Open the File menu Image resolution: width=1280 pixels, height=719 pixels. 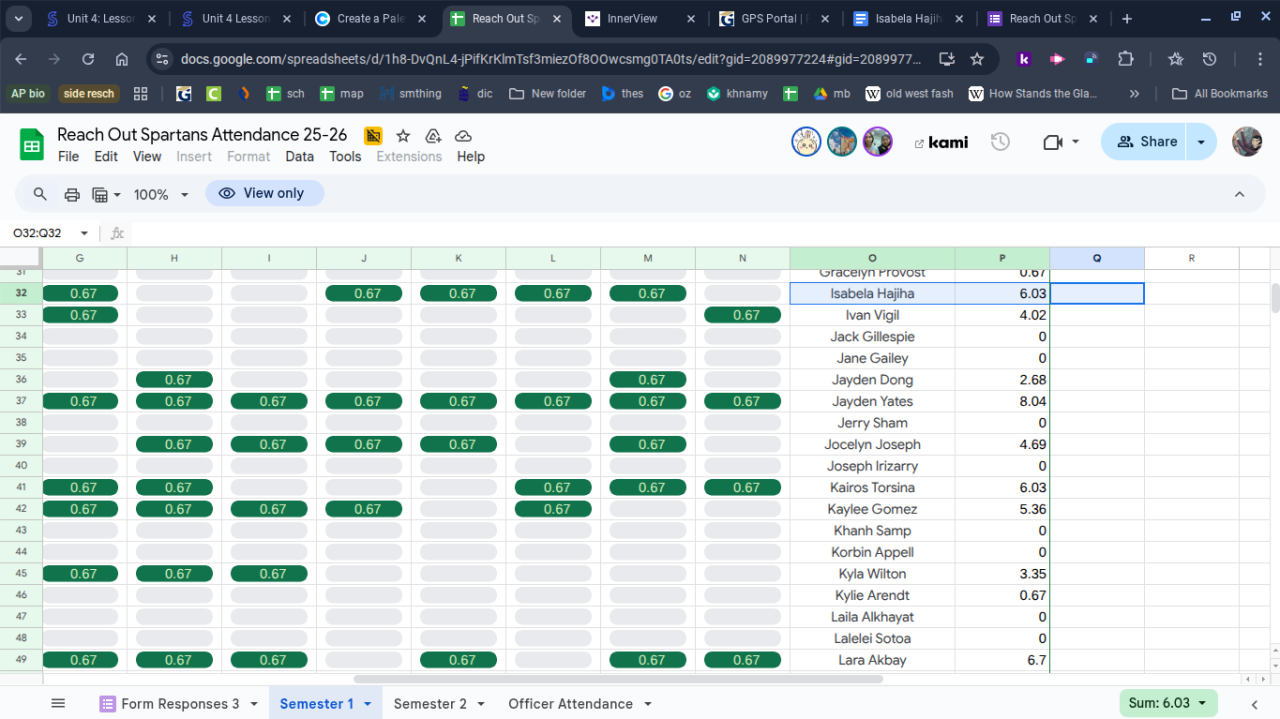coord(68,156)
